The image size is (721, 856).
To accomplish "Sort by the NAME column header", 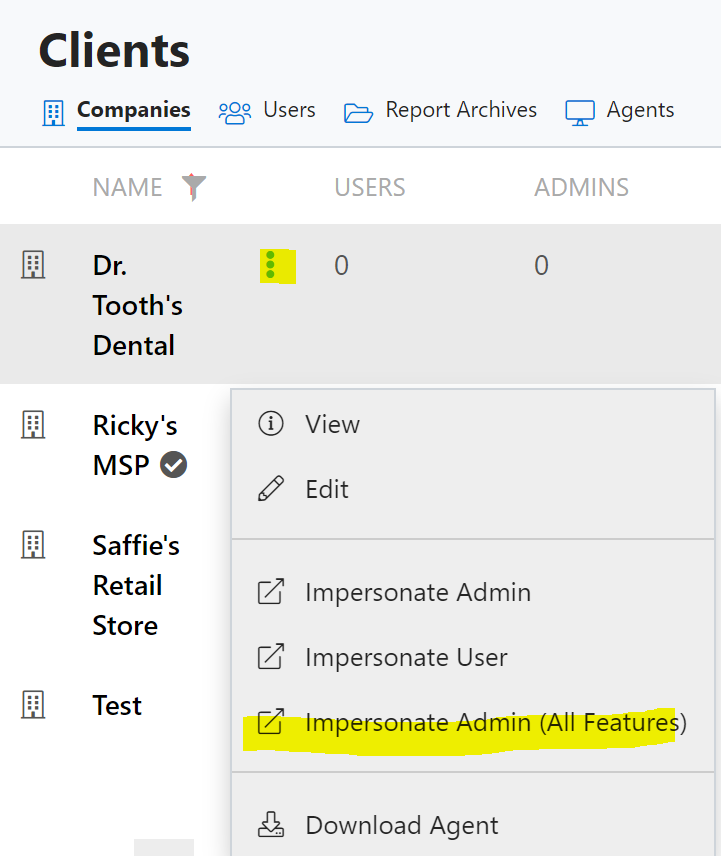I will [127, 187].
